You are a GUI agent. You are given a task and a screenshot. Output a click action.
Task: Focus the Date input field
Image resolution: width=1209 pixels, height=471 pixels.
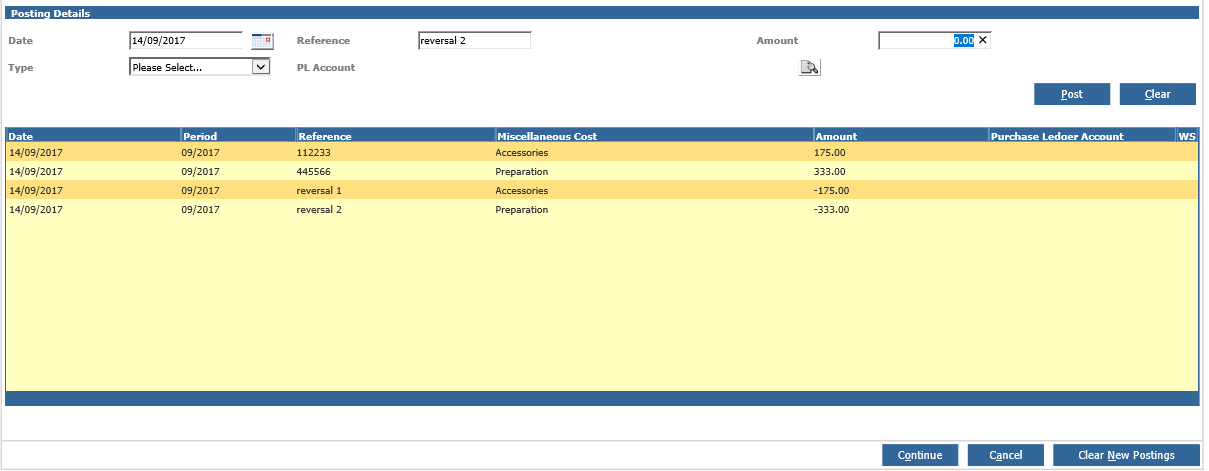tap(186, 41)
